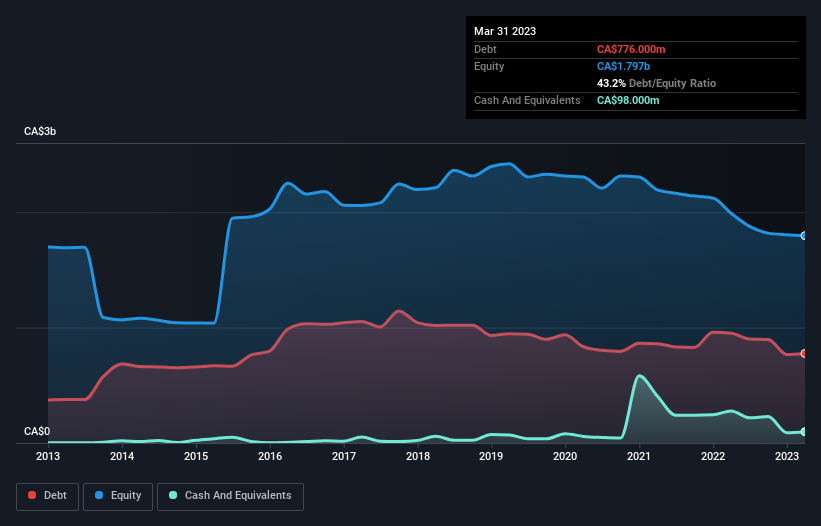Image resolution: width=821 pixels, height=526 pixels.
Task: Click the CA$3b y-axis label
Action: click(x=40, y=131)
